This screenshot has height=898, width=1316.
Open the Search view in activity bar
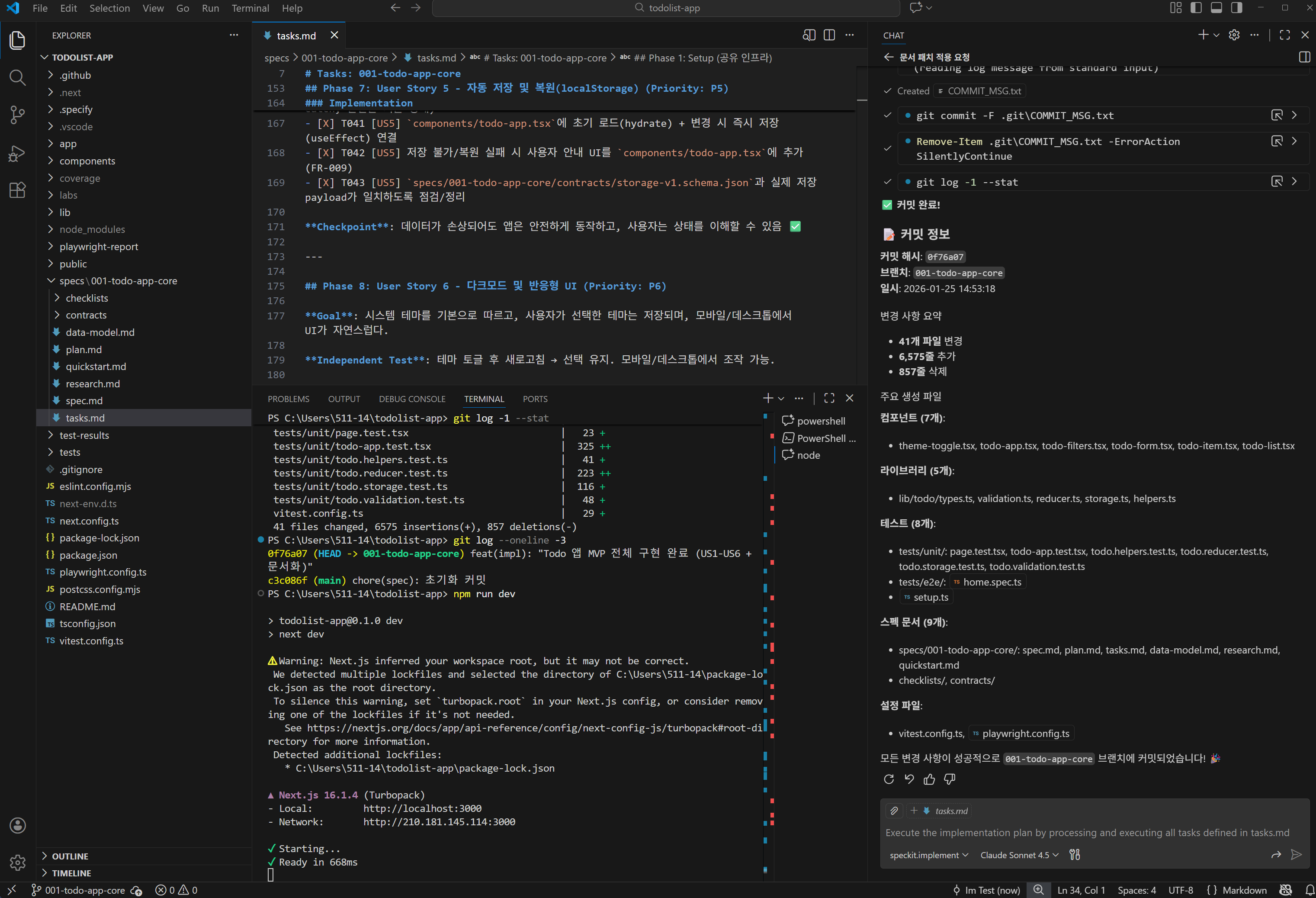tap(18, 77)
